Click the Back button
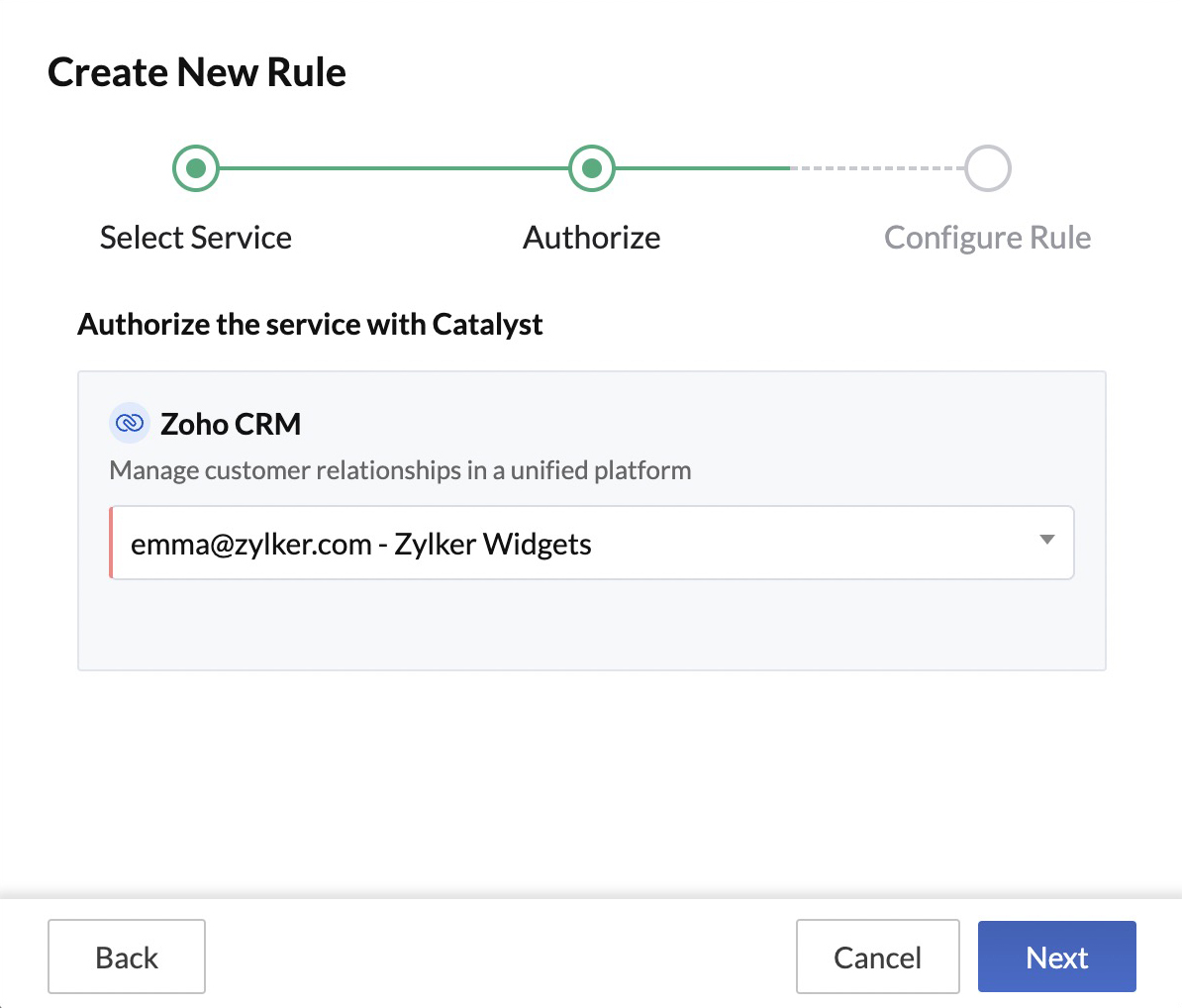Viewport: 1182px width, 1008px height. coord(126,957)
